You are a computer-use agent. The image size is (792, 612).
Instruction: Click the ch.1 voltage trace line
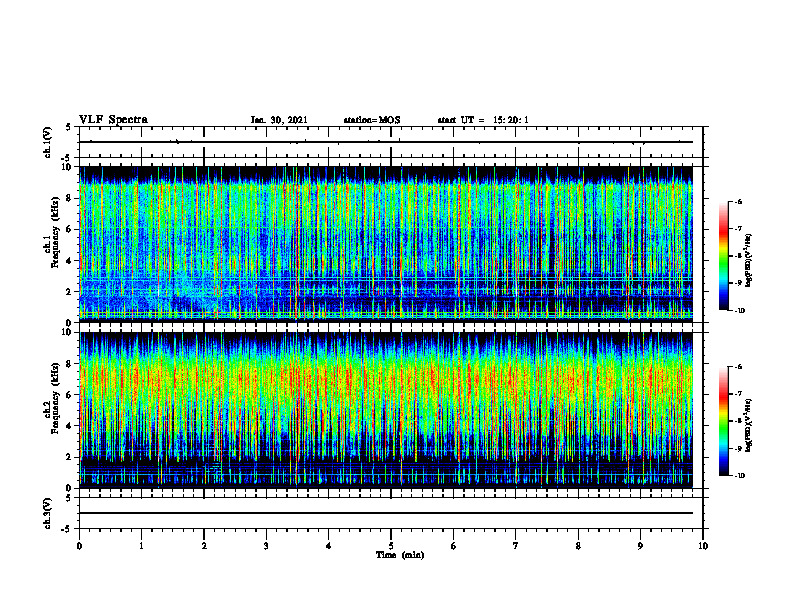tap(386, 142)
